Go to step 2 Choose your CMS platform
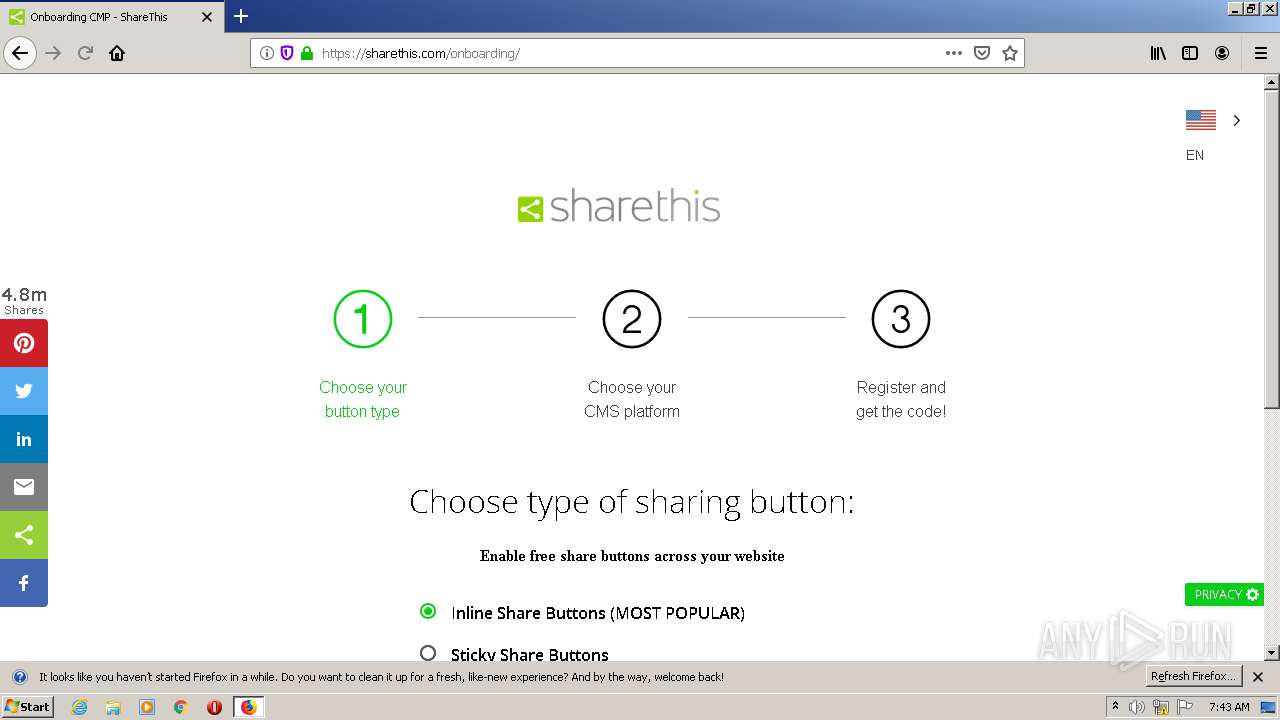This screenshot has width=1280, height=720. point(632,356)
